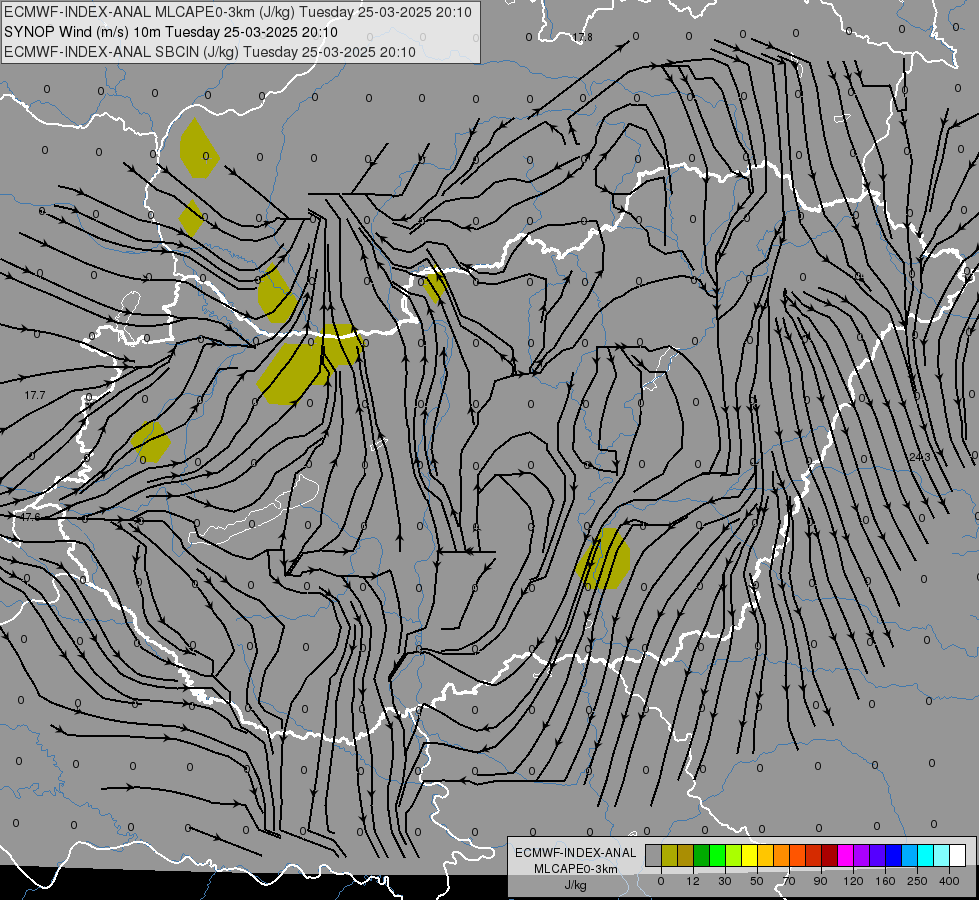
Task: Pick the dark mustard swatch before 12
Action: point(686,855)
